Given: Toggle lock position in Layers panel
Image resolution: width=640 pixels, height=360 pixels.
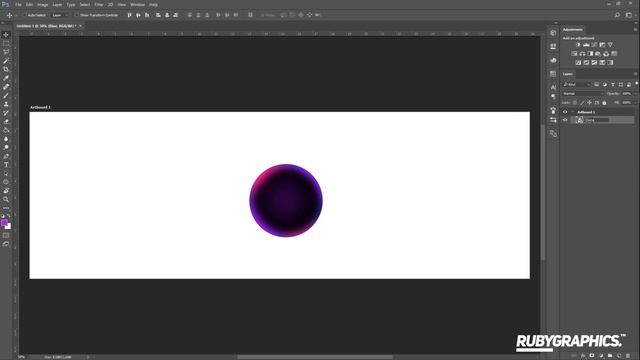Looking at the screenshot, I should coord(589,103).
